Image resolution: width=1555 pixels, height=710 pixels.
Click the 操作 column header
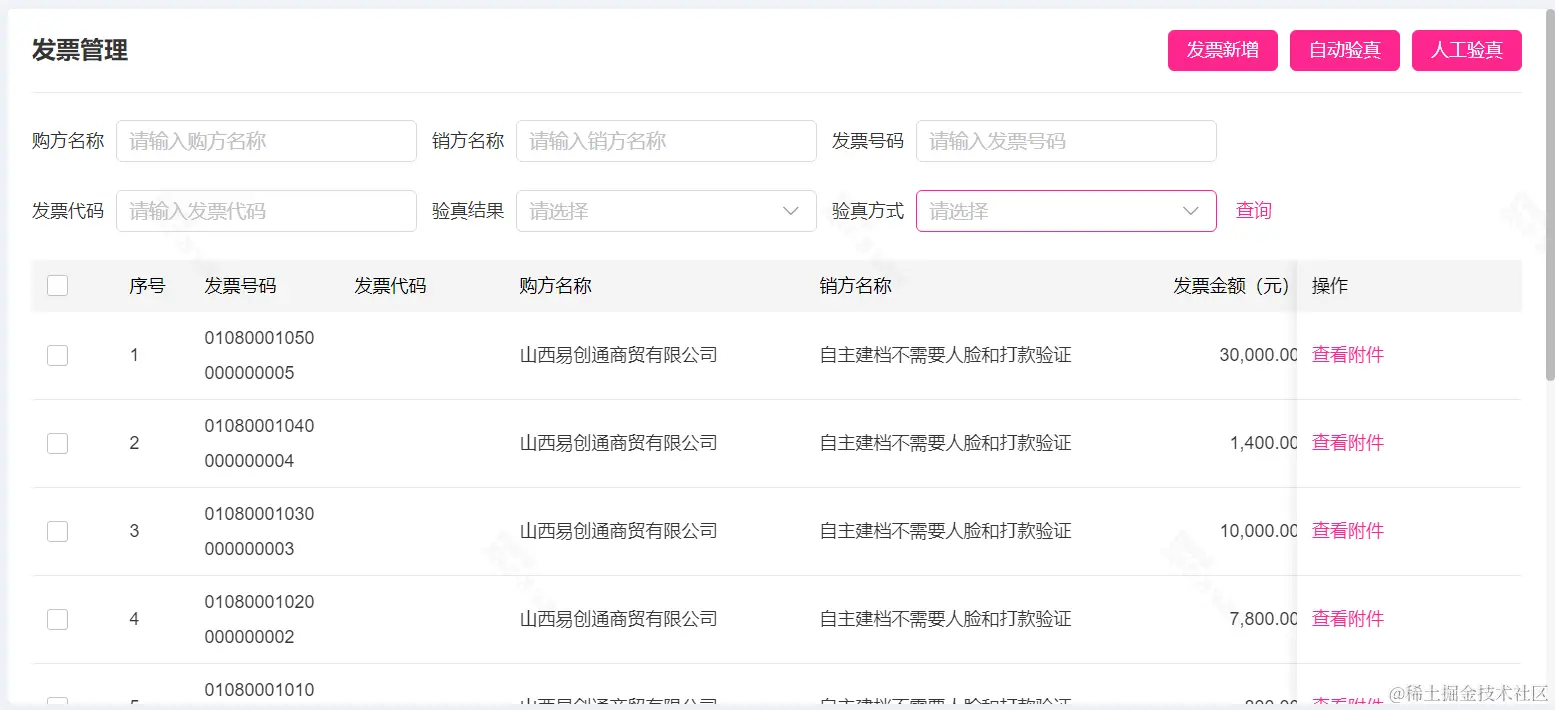pos(1330,286)
